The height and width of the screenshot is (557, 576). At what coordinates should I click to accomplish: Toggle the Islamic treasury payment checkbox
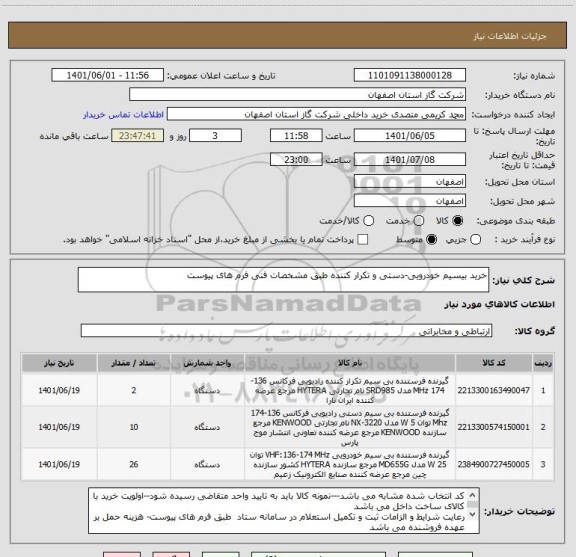pyautogui.click(x=363, y=240)
